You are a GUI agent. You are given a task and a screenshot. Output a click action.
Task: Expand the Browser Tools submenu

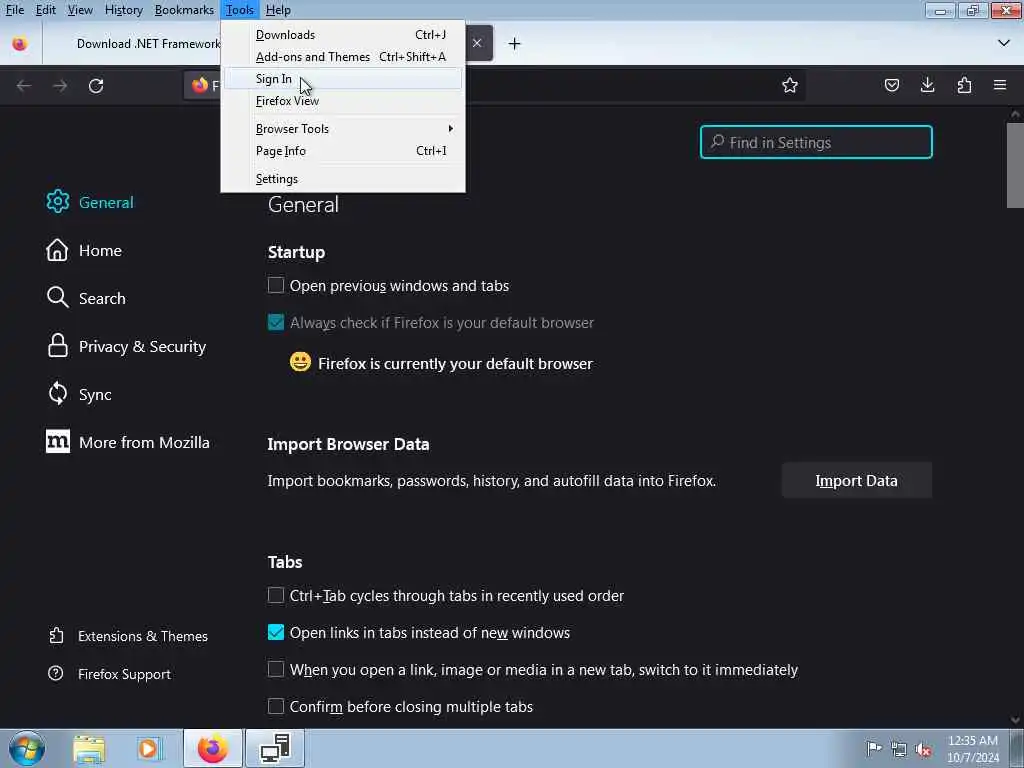click(343, 129)
